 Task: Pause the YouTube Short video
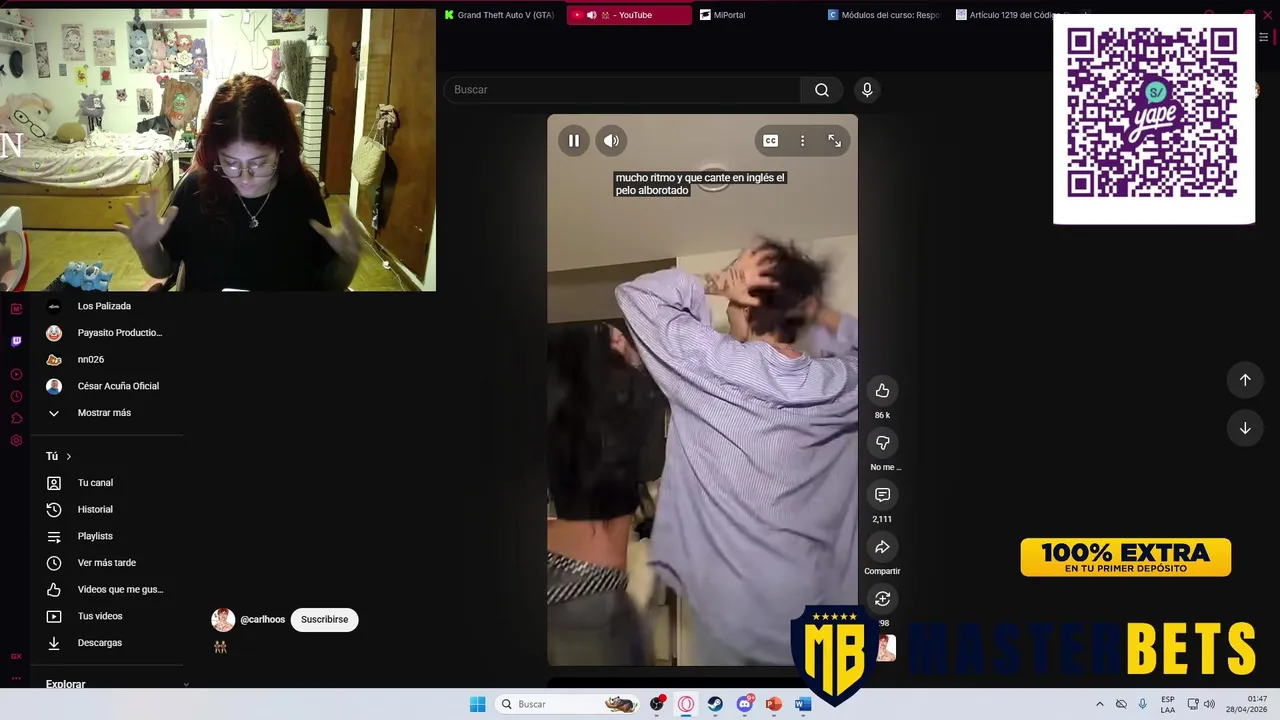(x=574, y=141)
